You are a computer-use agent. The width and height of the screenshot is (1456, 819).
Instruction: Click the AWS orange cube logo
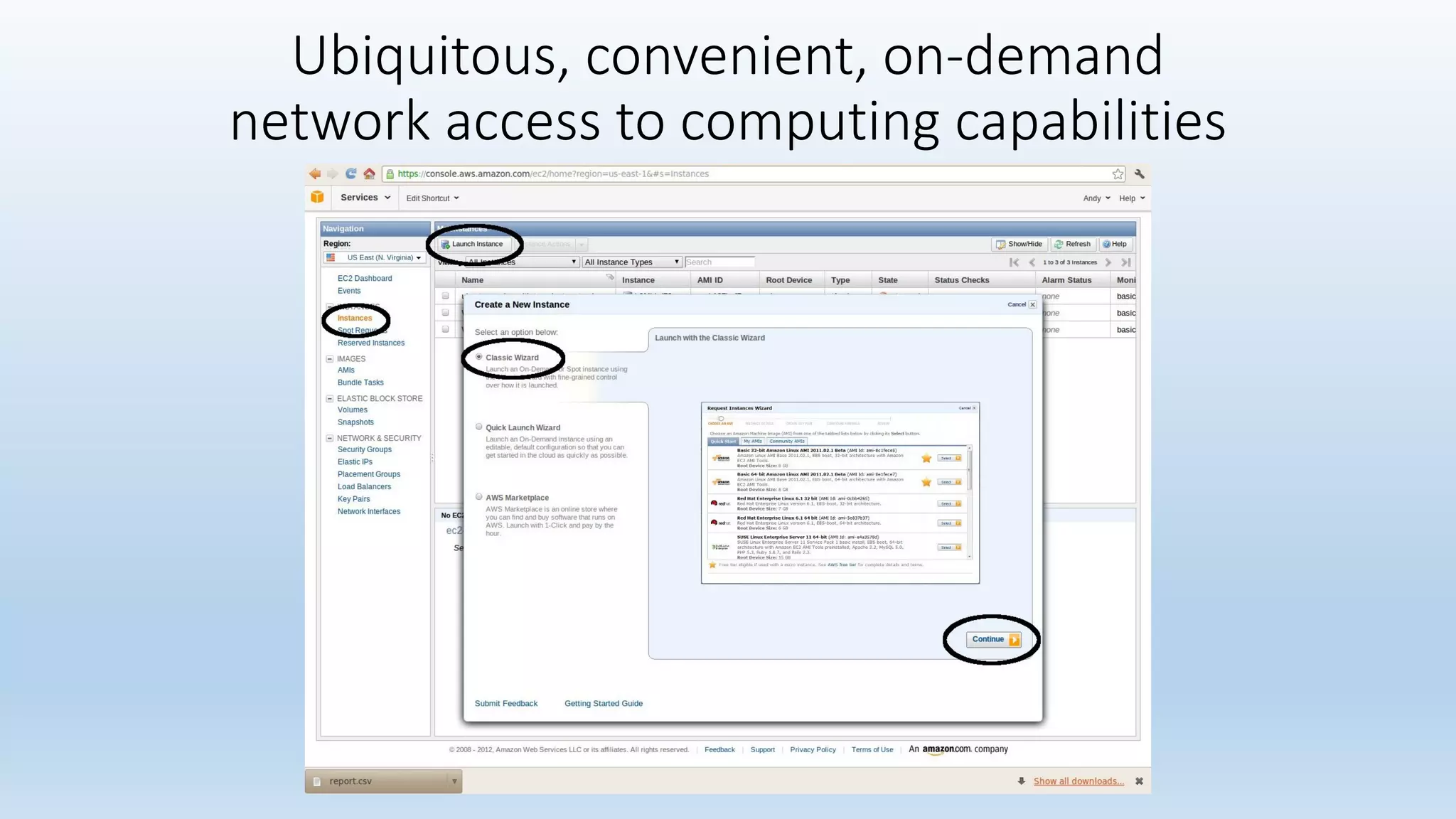point(317,197)
